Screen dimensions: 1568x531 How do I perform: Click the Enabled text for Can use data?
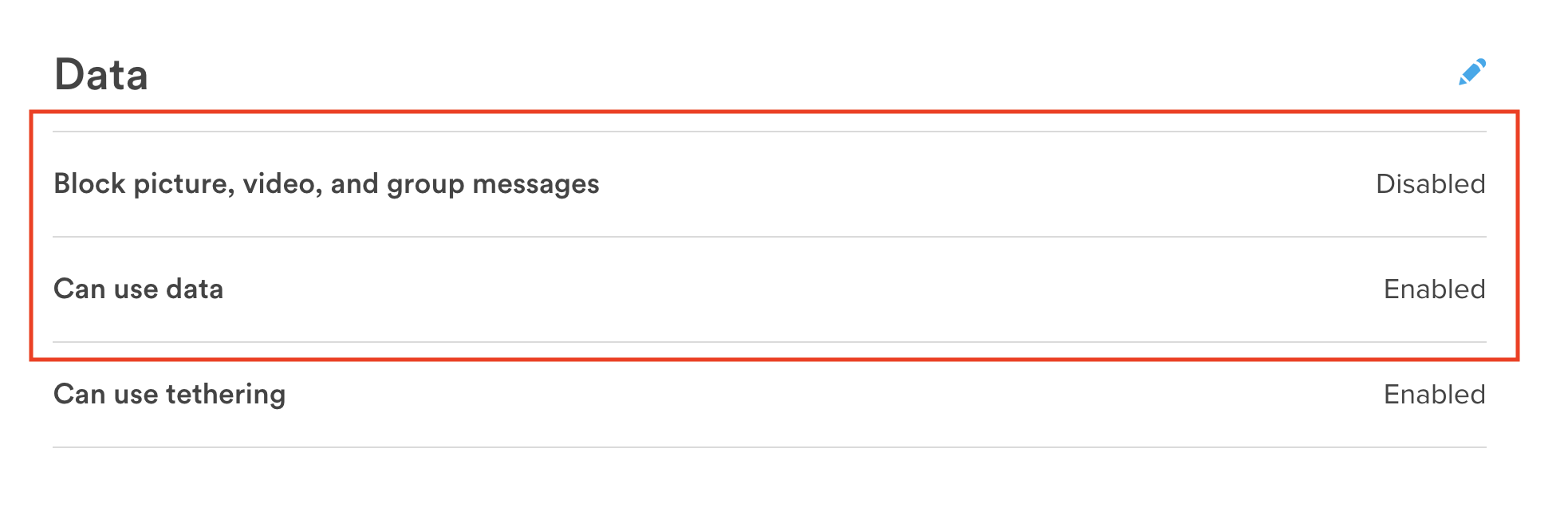1434,289
